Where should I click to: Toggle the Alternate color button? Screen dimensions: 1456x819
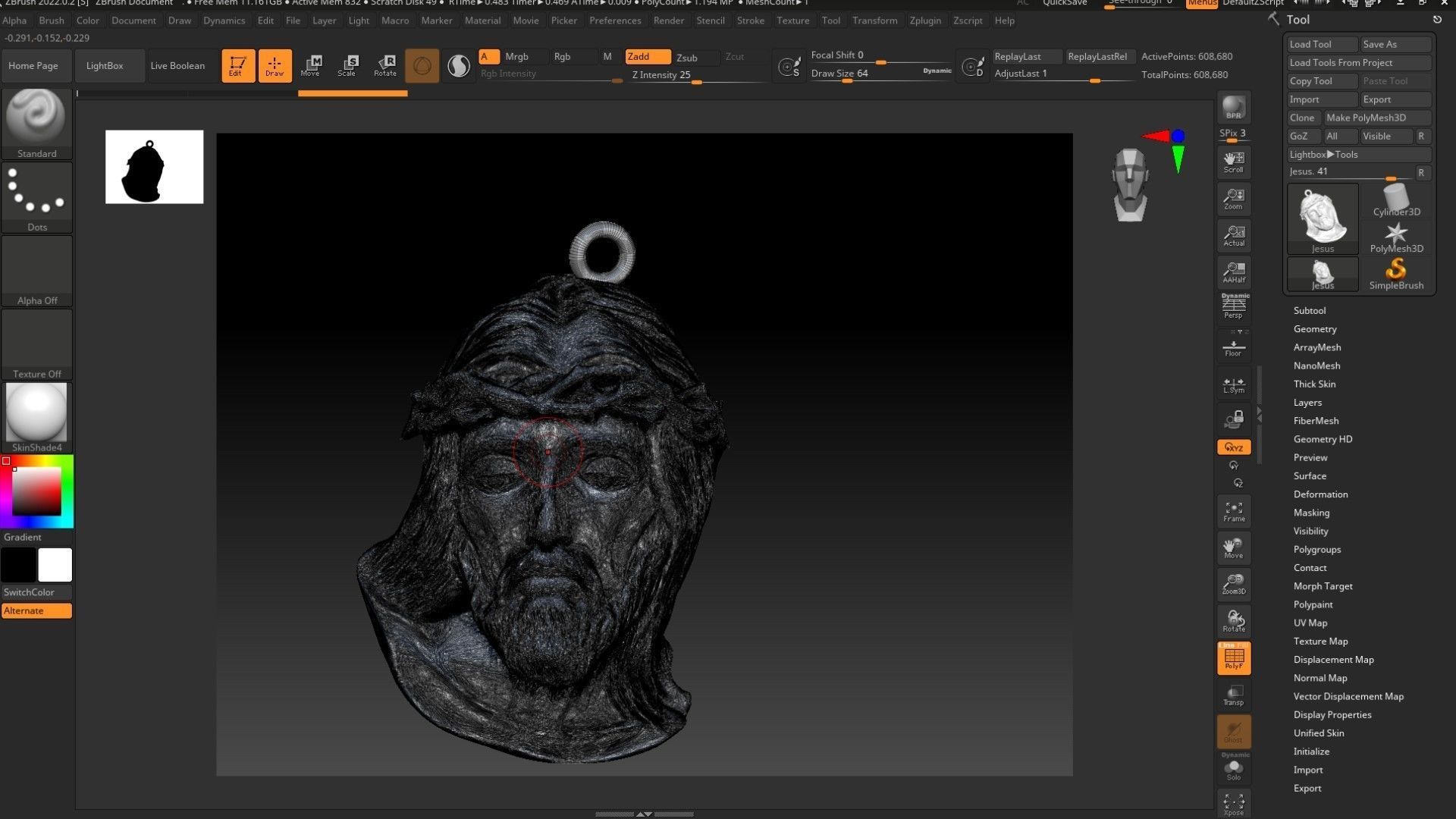36,610
